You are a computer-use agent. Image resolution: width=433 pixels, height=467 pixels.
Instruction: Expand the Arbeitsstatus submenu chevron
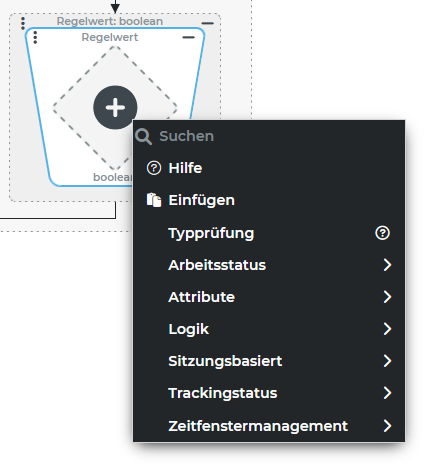pos(387,265)
